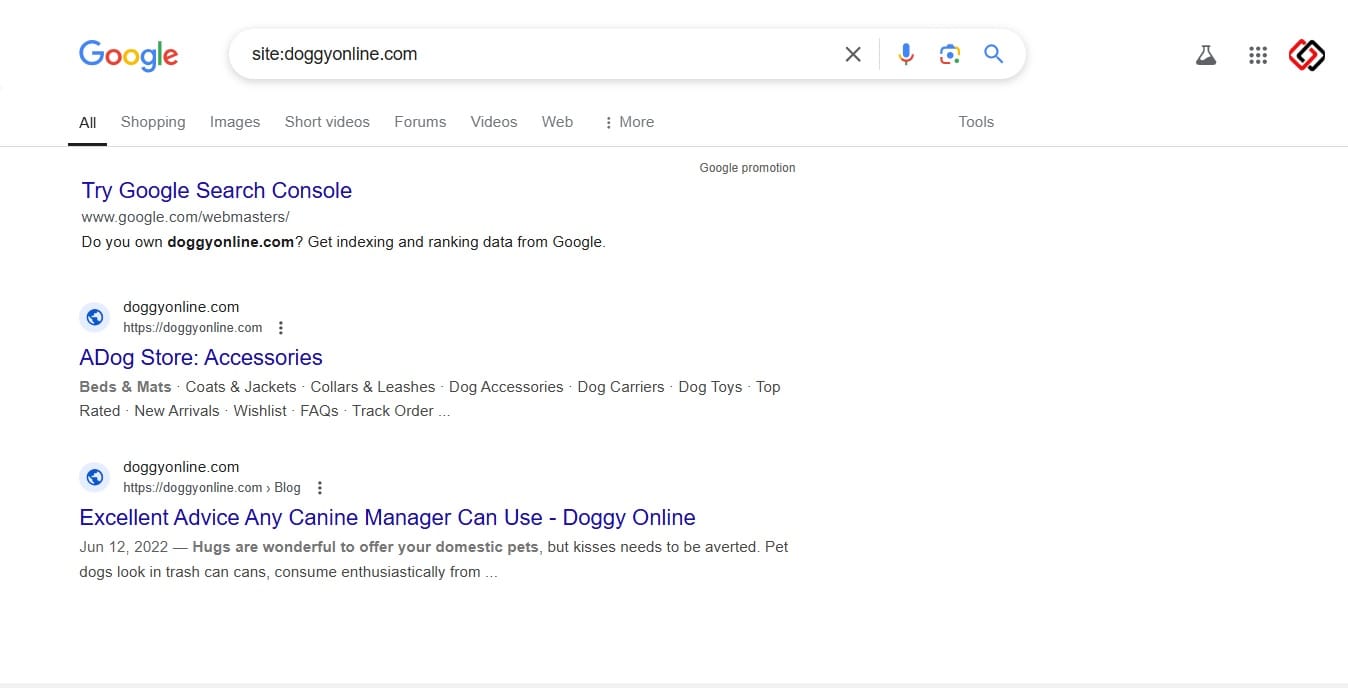This screenshot has height=688, width=1348.
Task: Expand the More search filters
Action: click(x=629, y=122)
